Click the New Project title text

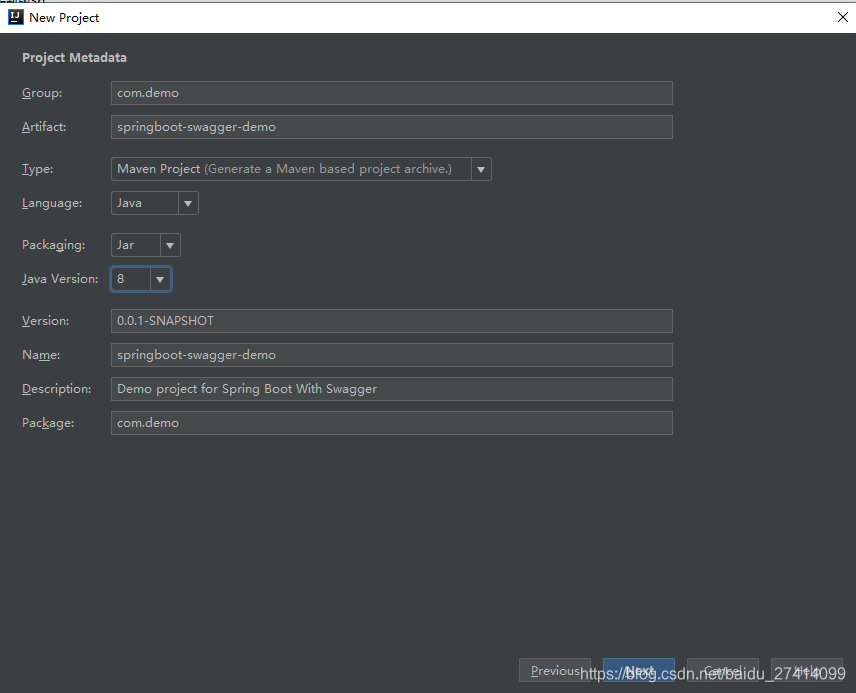(x=64, y=17)
